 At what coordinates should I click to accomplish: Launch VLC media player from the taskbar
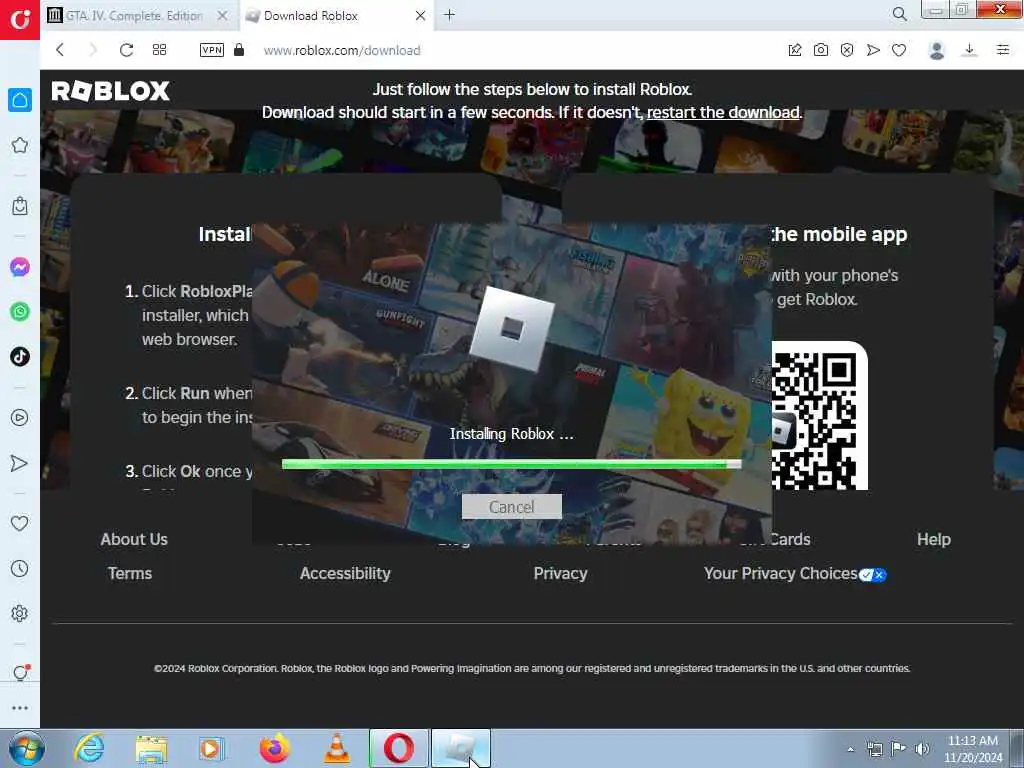pyautogui.click(x=337, y=749)
